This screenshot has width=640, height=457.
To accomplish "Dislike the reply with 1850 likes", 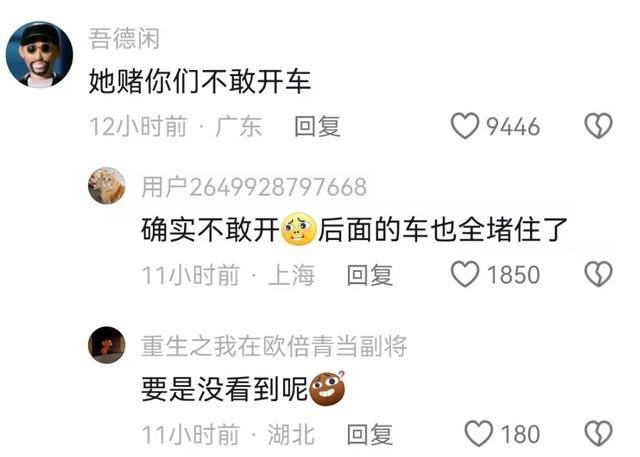I will coord(598,274).
